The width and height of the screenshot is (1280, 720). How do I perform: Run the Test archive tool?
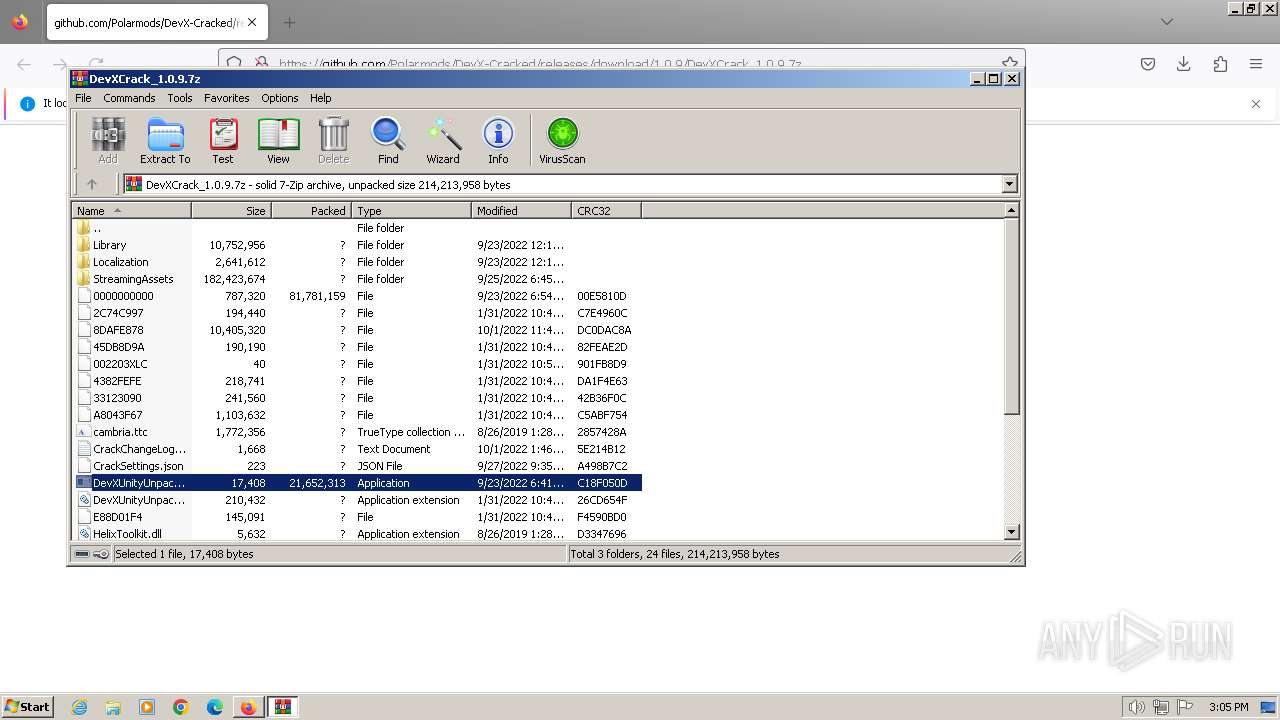pos(223,141)
